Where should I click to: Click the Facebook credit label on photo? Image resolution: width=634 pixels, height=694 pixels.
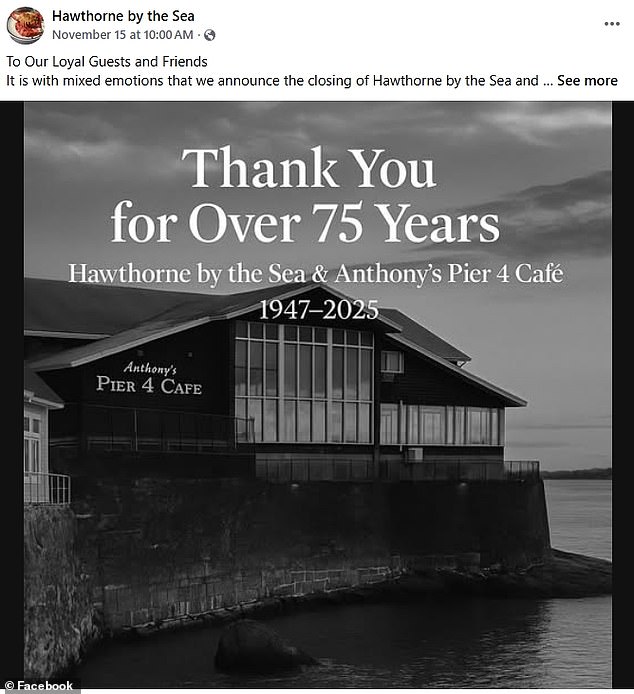point(38,686)
